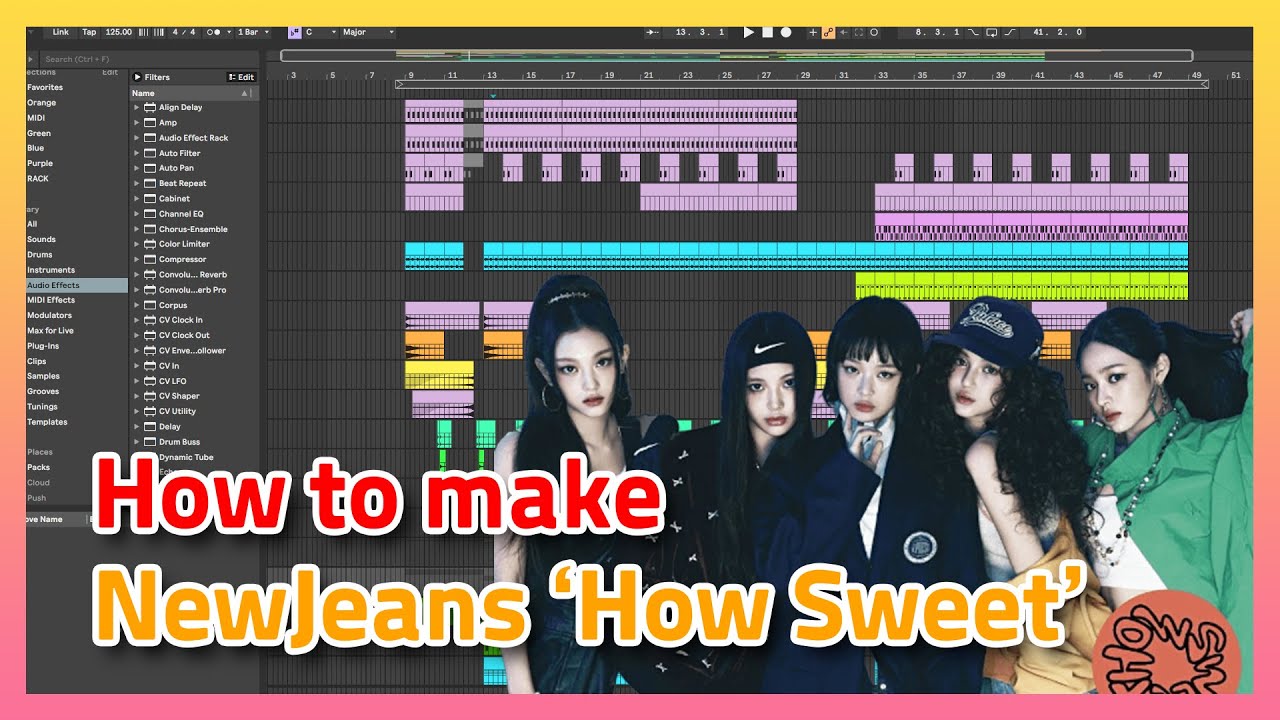Toggle the orange Automation Arm button
The width and height of the screenshot is (1280, 720).
pyautogui.click(x=829, y=32)
